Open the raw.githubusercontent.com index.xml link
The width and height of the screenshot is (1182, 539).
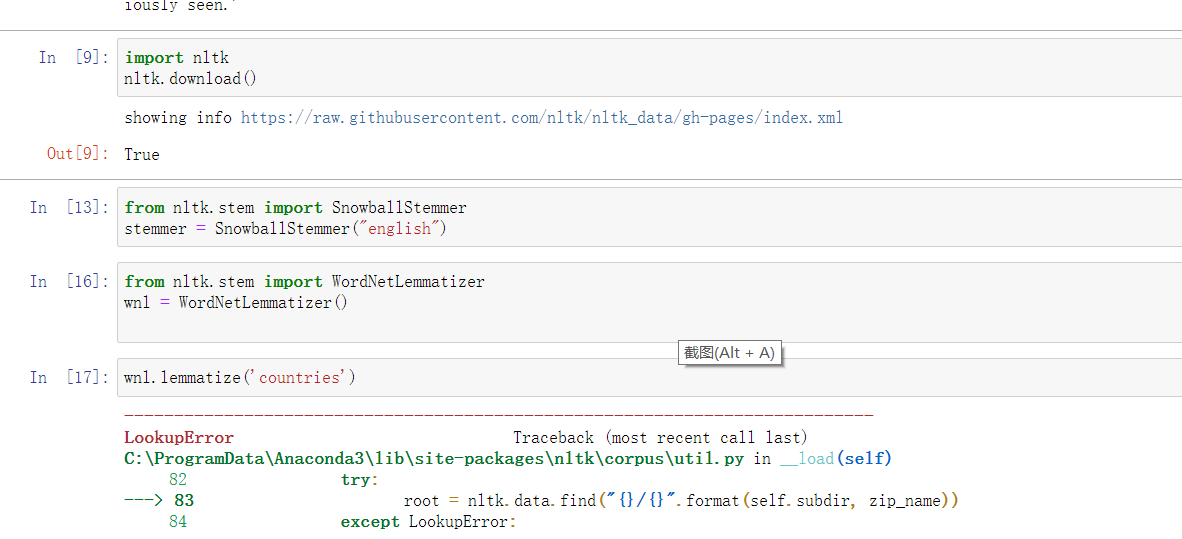tap(541, 118)
